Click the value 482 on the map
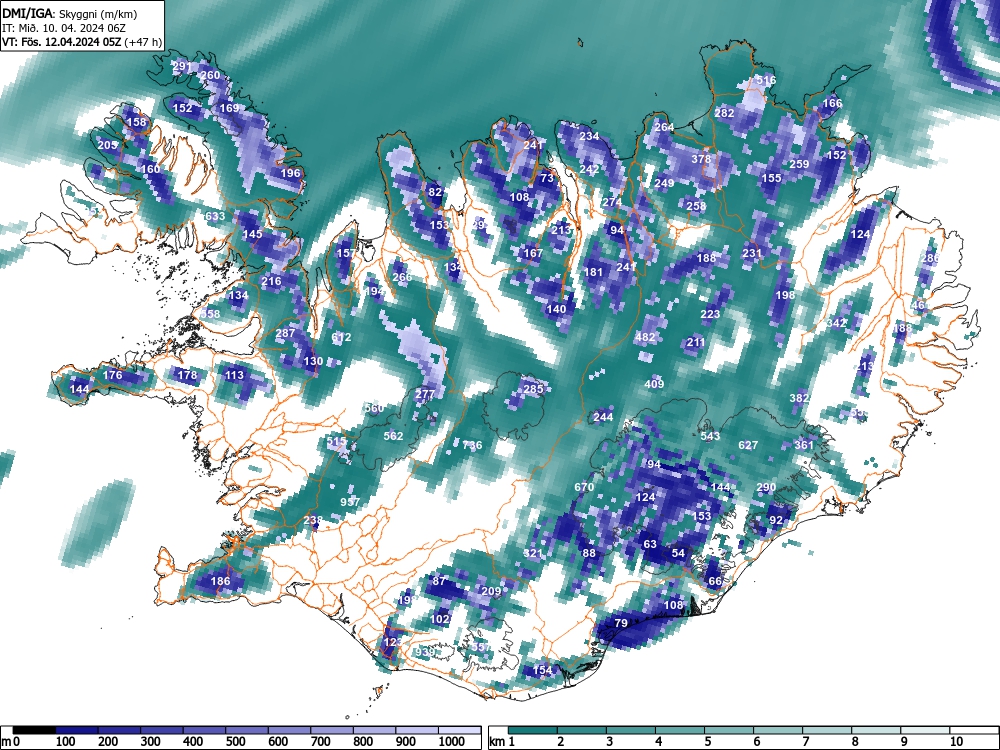The image size is (1000, 750). pyautogui.click(x=645, y=337)
